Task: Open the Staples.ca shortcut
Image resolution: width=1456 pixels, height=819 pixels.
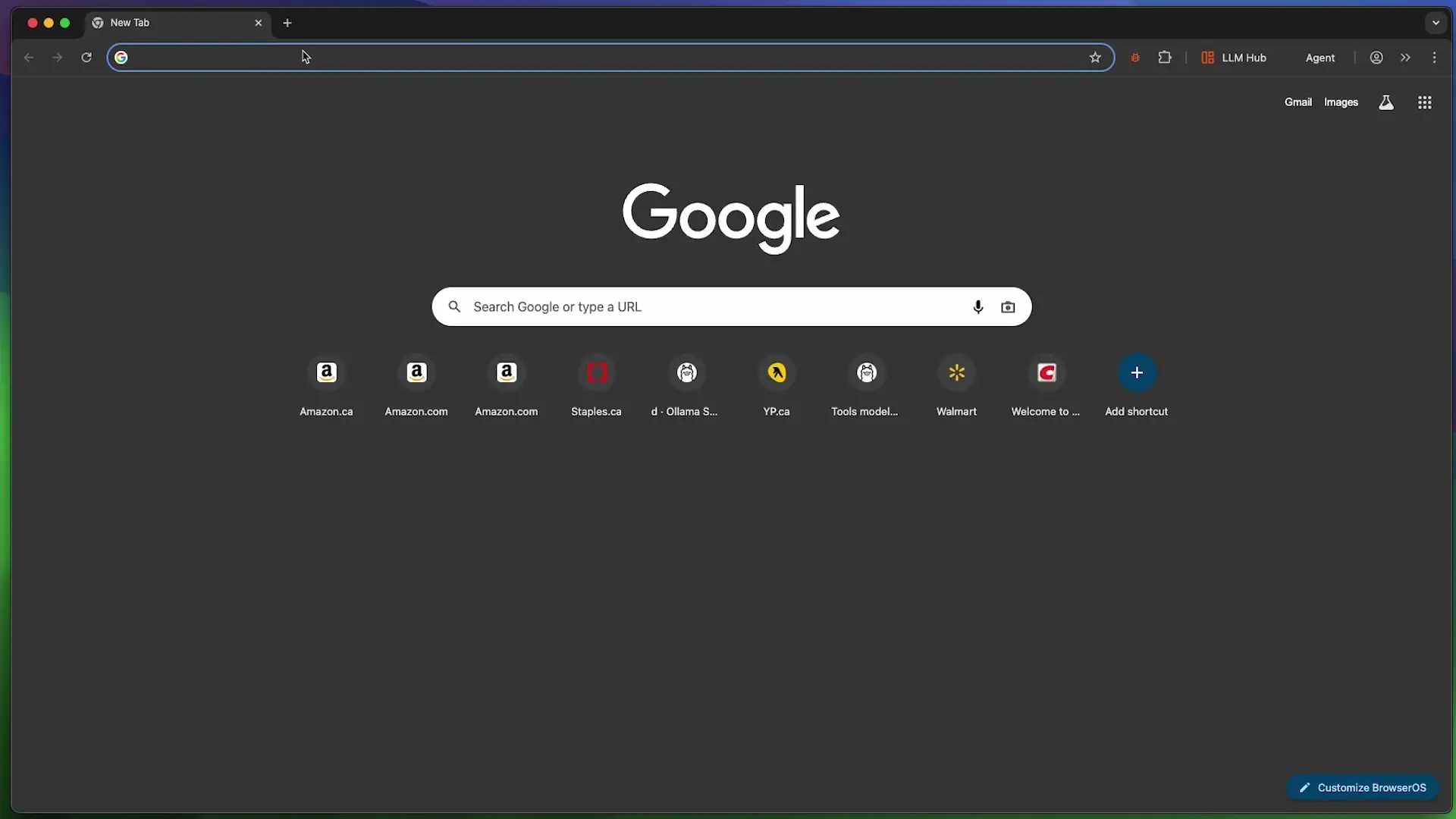Action: [596, 386]
